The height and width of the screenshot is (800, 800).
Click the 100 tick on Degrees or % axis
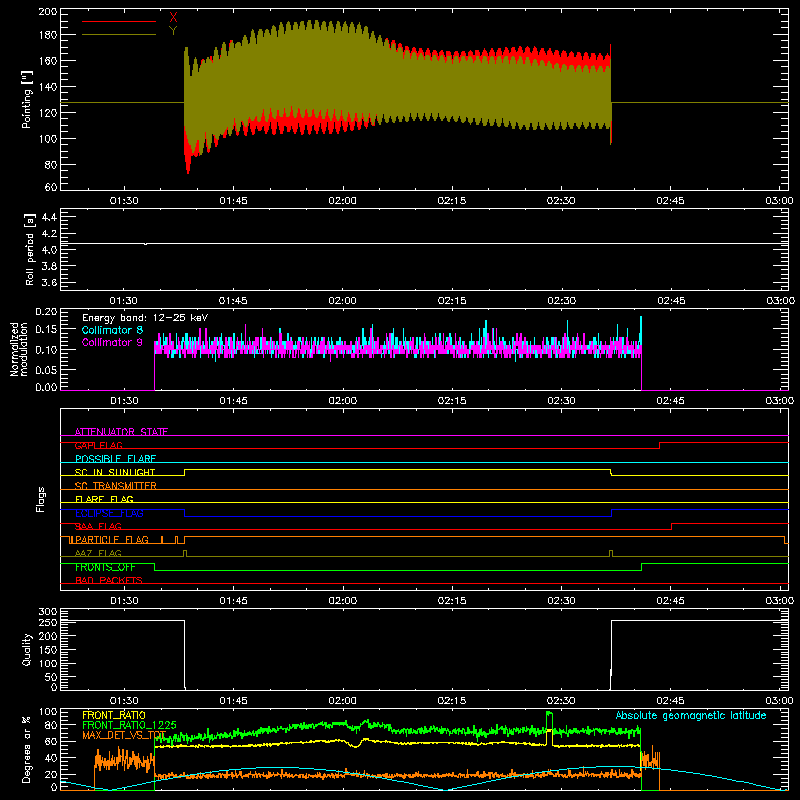tap(48, 712)
